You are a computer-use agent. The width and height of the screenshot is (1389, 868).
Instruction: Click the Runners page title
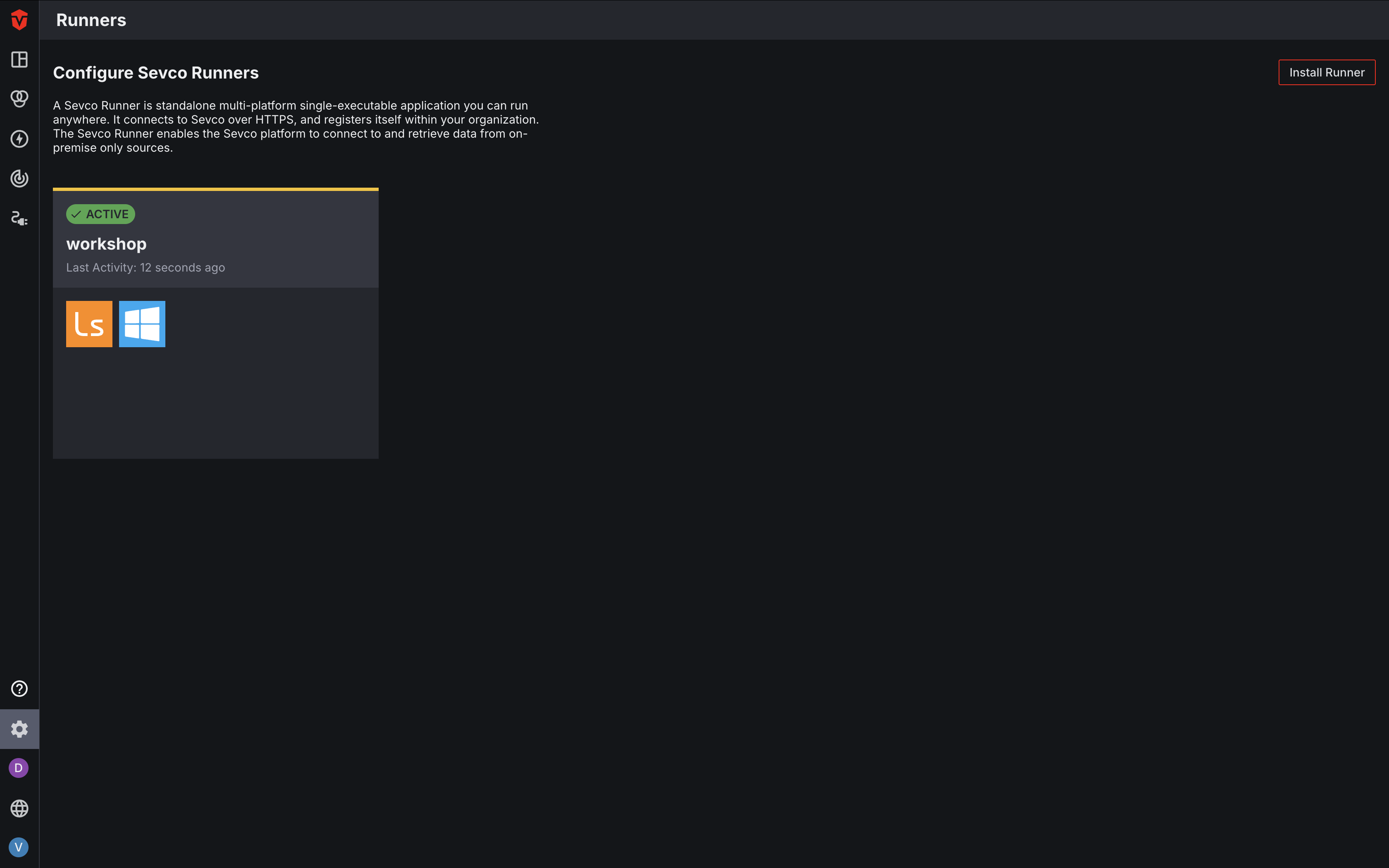91,20
